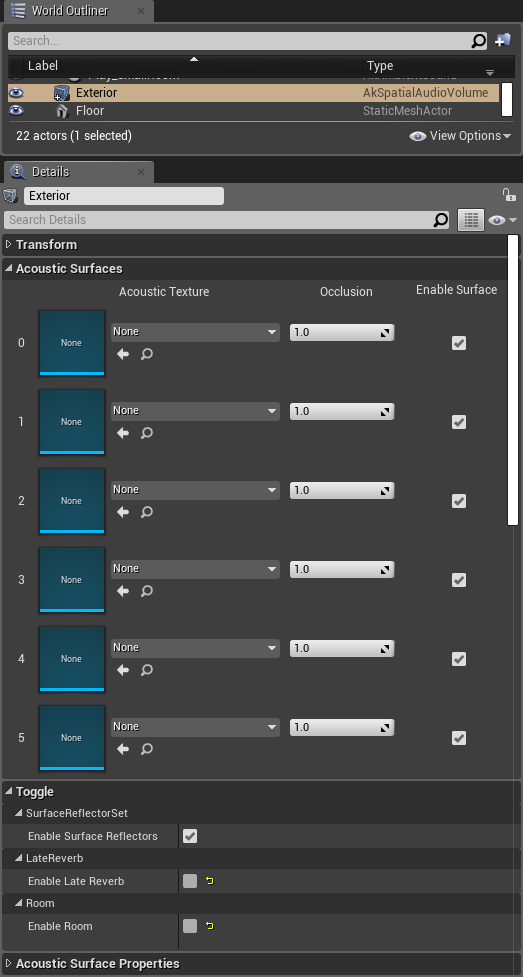Expand Acoustic Surface Properties section
Screen dimensions: 523x977
click(9, 963)
